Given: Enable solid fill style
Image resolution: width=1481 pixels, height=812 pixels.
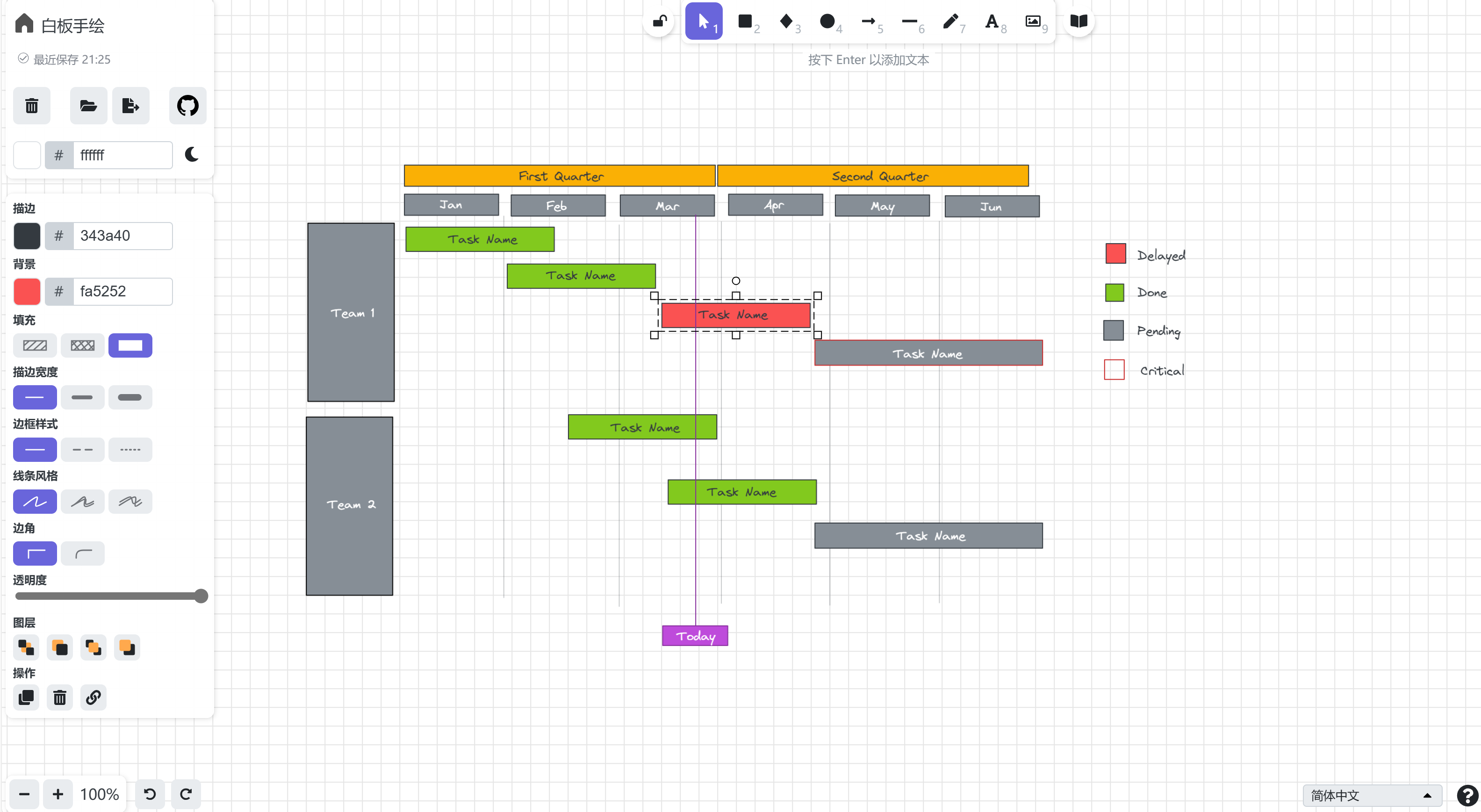Looking at the screenshot, I should click(130, 345).
